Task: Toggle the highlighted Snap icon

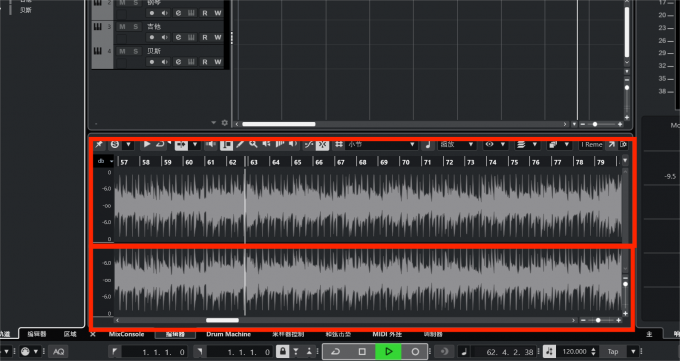Action: tap(322, 144)
